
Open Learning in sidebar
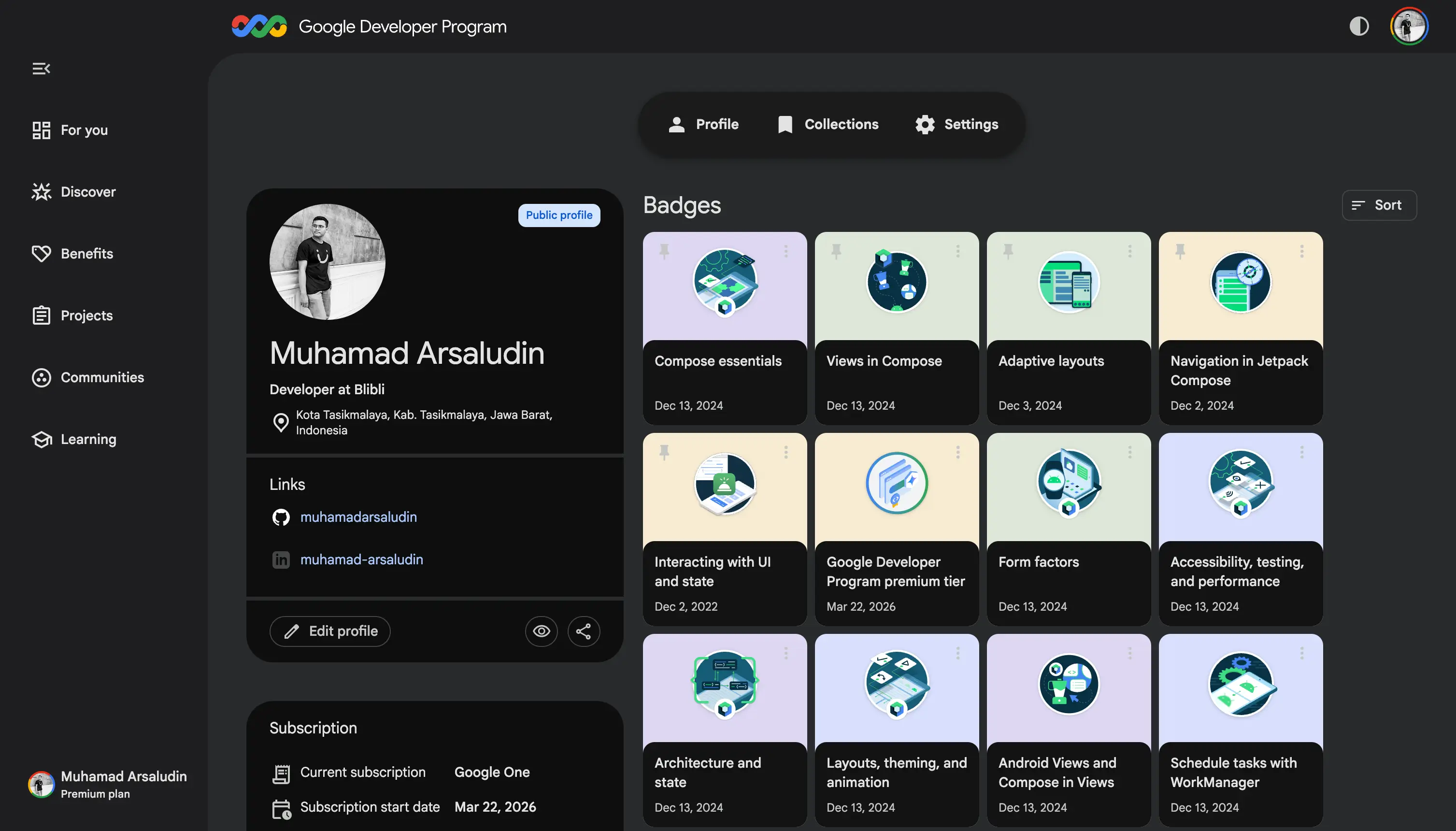tap(74, 439)
